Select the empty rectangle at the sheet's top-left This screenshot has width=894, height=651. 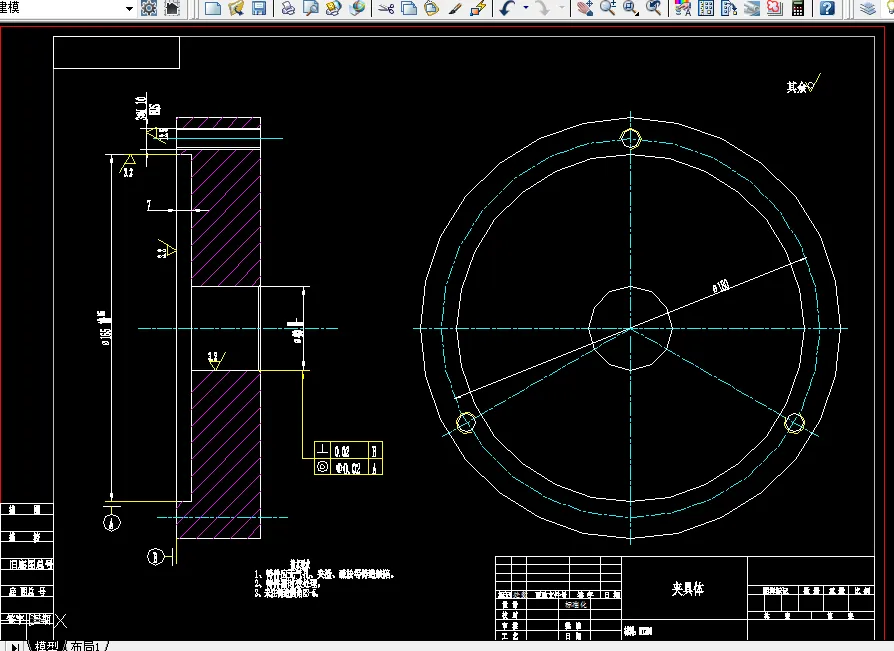[x=117, y=52]
